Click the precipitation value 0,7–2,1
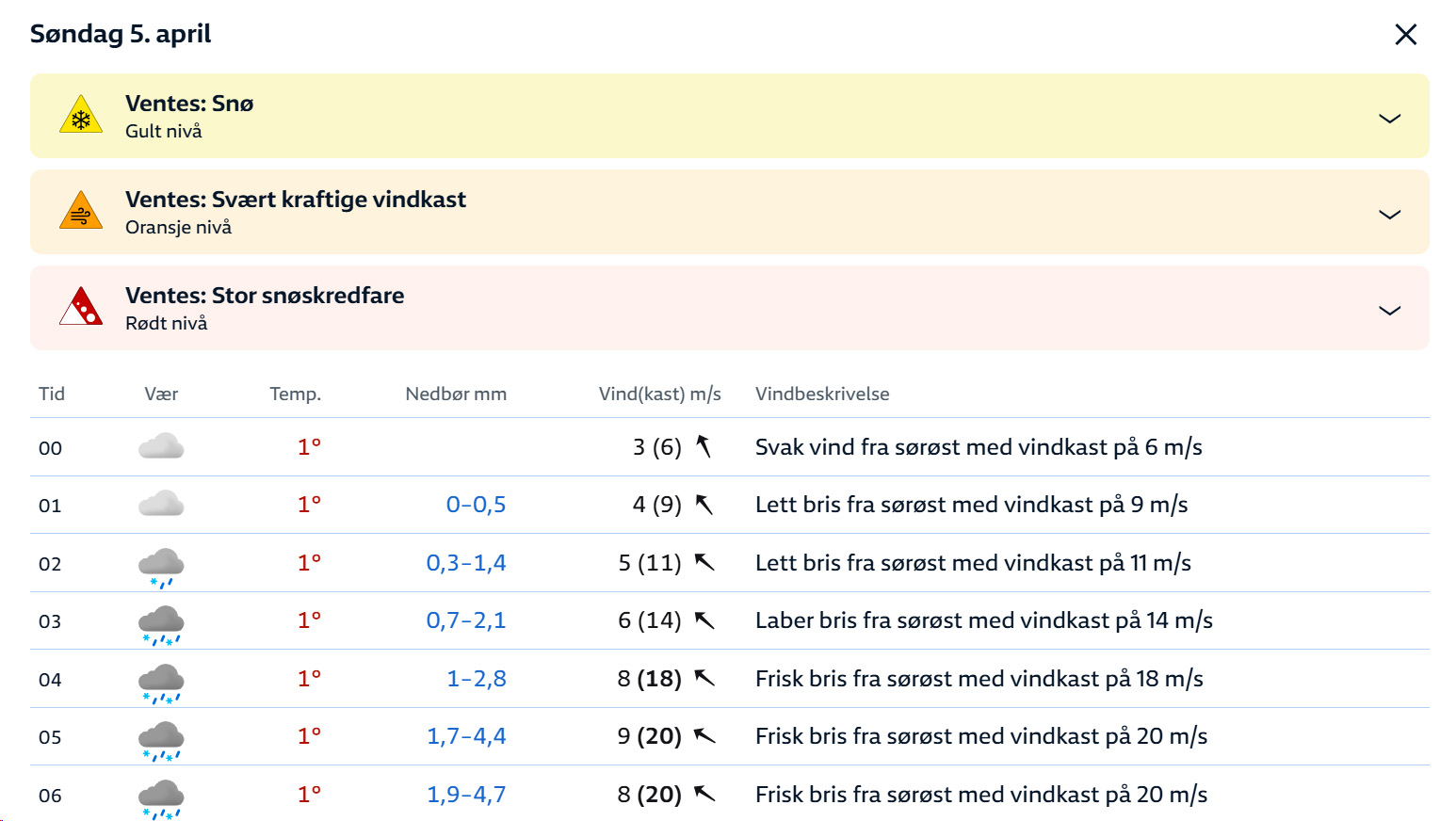This screenshot has width=1456, height=821. pyautogui.click(x=466, y=620)
